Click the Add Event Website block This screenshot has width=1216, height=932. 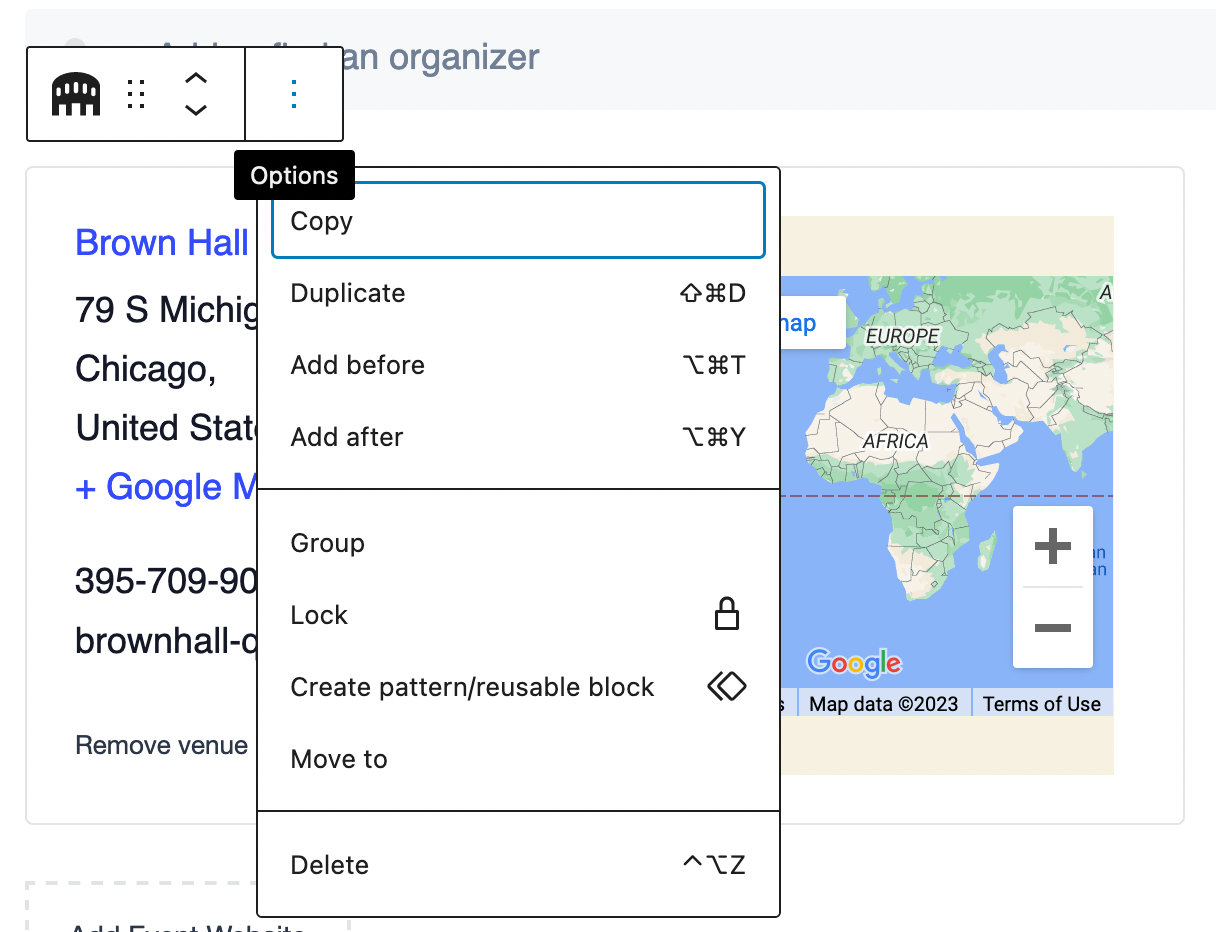pyautogui.click(x=188, y=907)
